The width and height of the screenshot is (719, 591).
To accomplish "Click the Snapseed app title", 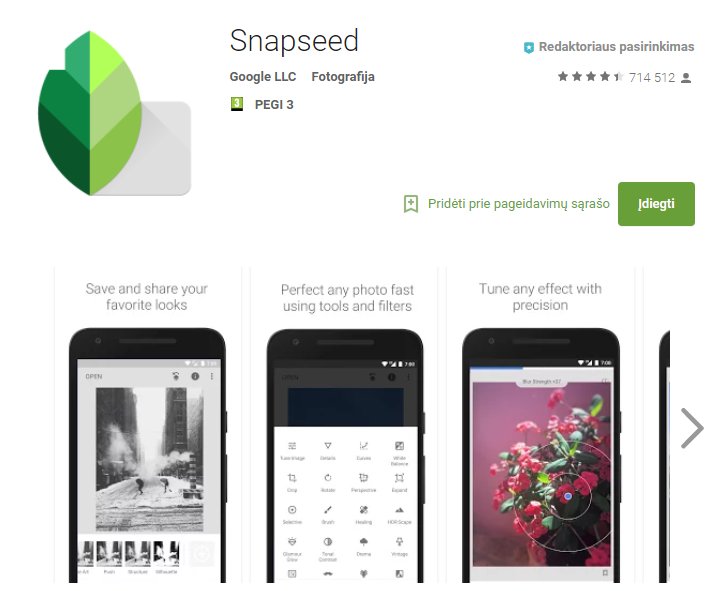I will pyautogui.click(x=294, y=41).
